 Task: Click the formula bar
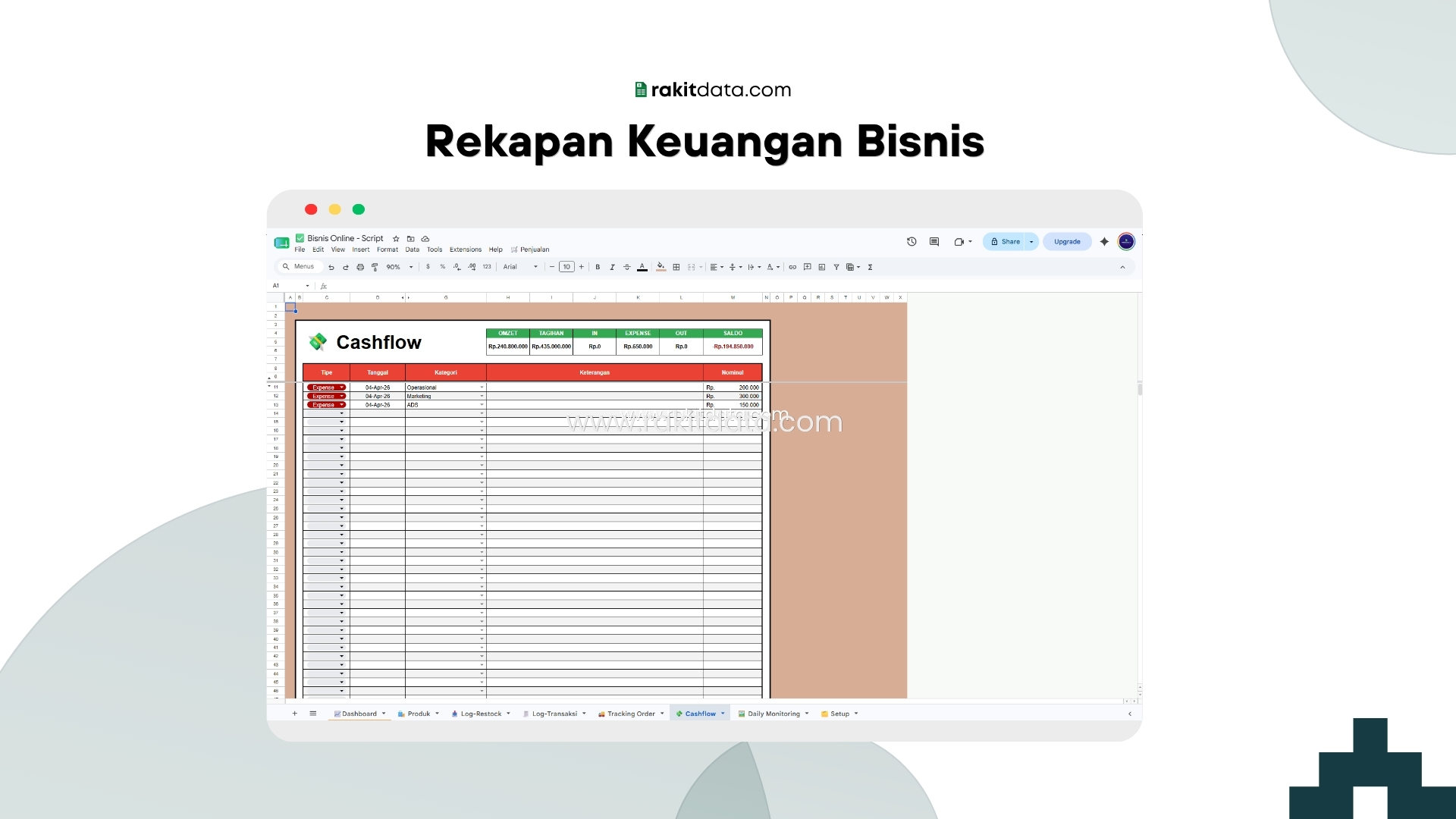pos(732,286)
